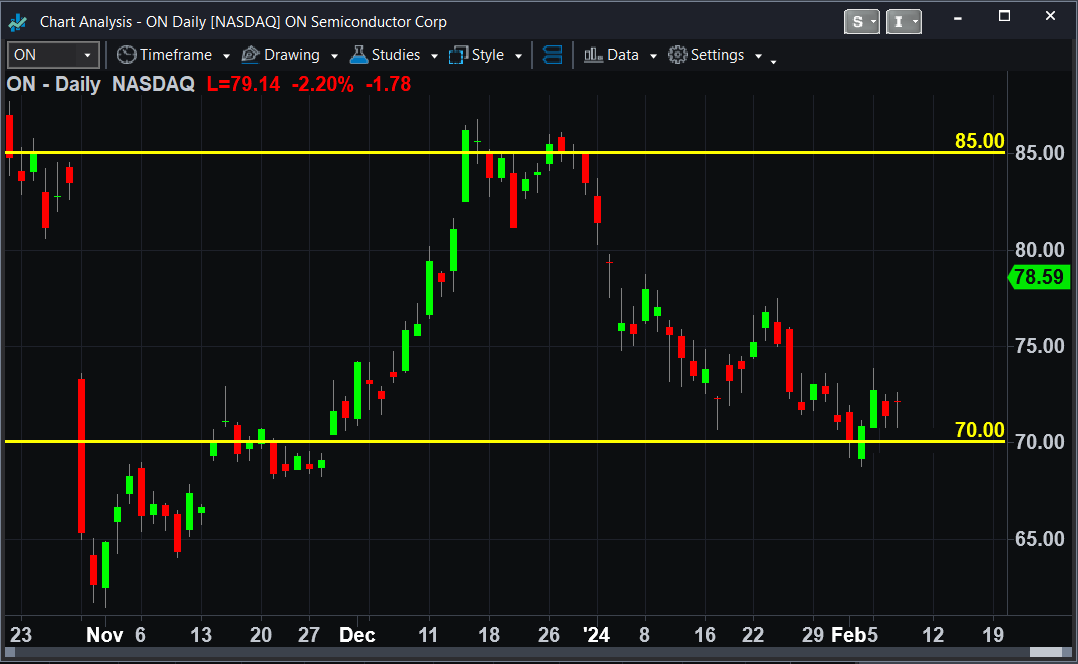Image resolution: width=1078 pixels, height=664 pixels.
Task: Click the ON - Daily chart title
Action: pyautogui.click(x=54, y=84)
